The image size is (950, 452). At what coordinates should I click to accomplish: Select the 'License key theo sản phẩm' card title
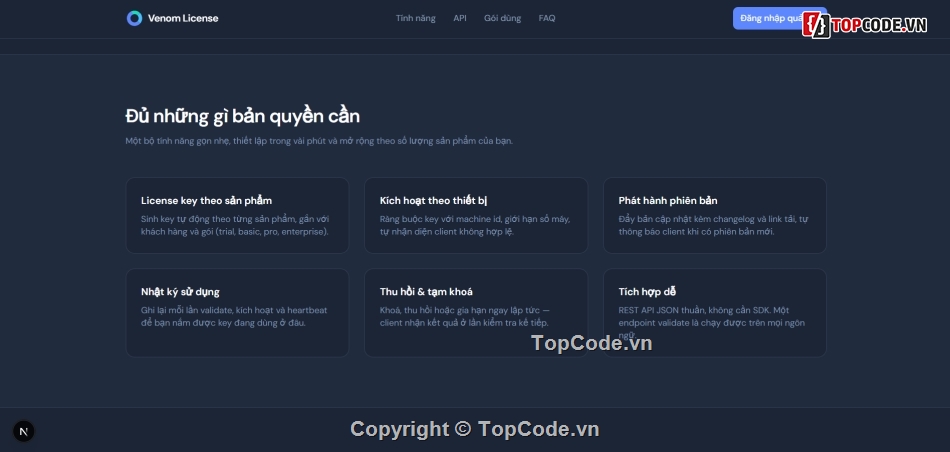pyautogui.click(x=207, y=201)
